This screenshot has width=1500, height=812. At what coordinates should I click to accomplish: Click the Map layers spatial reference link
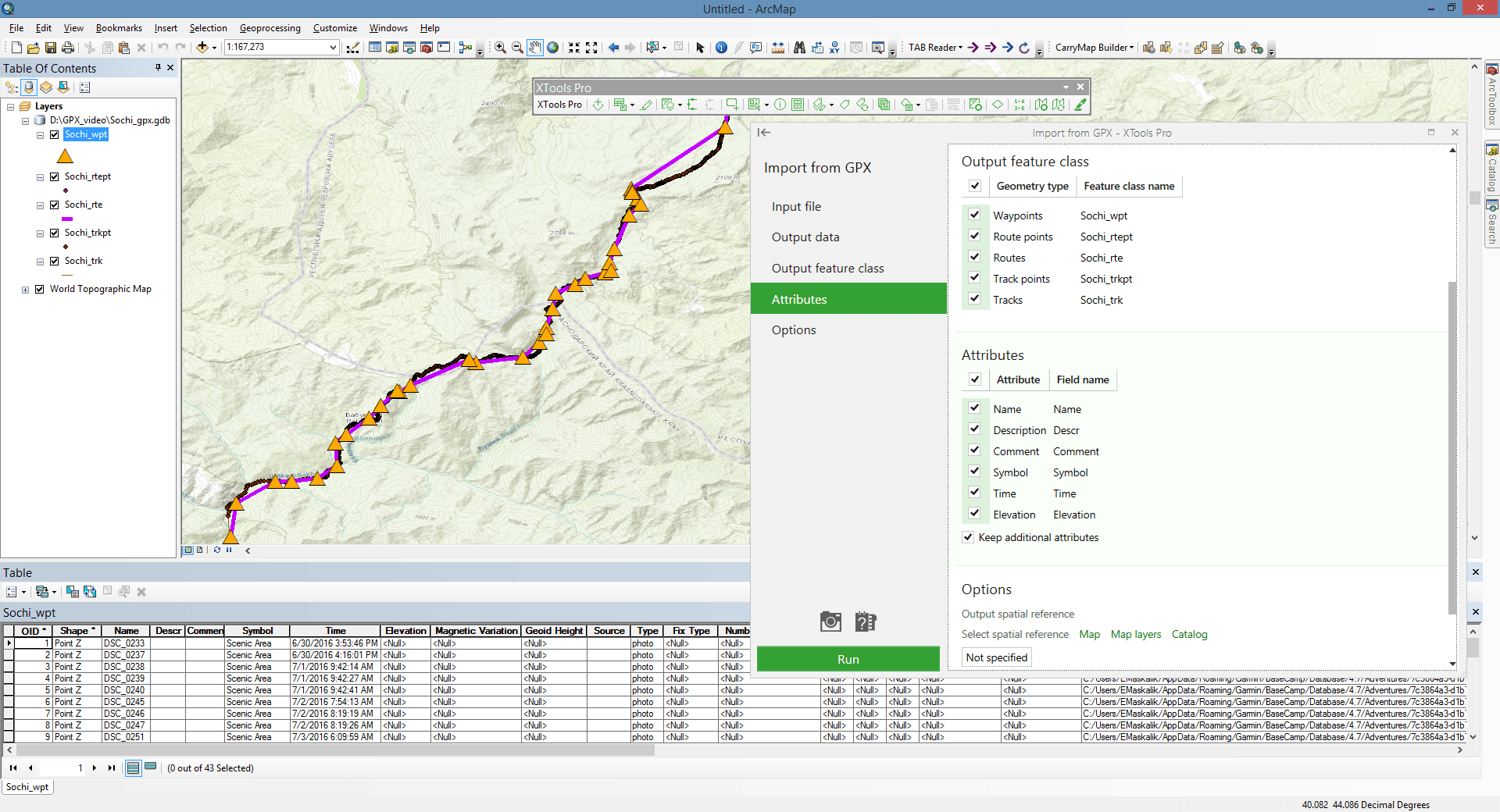point(1136,634)
